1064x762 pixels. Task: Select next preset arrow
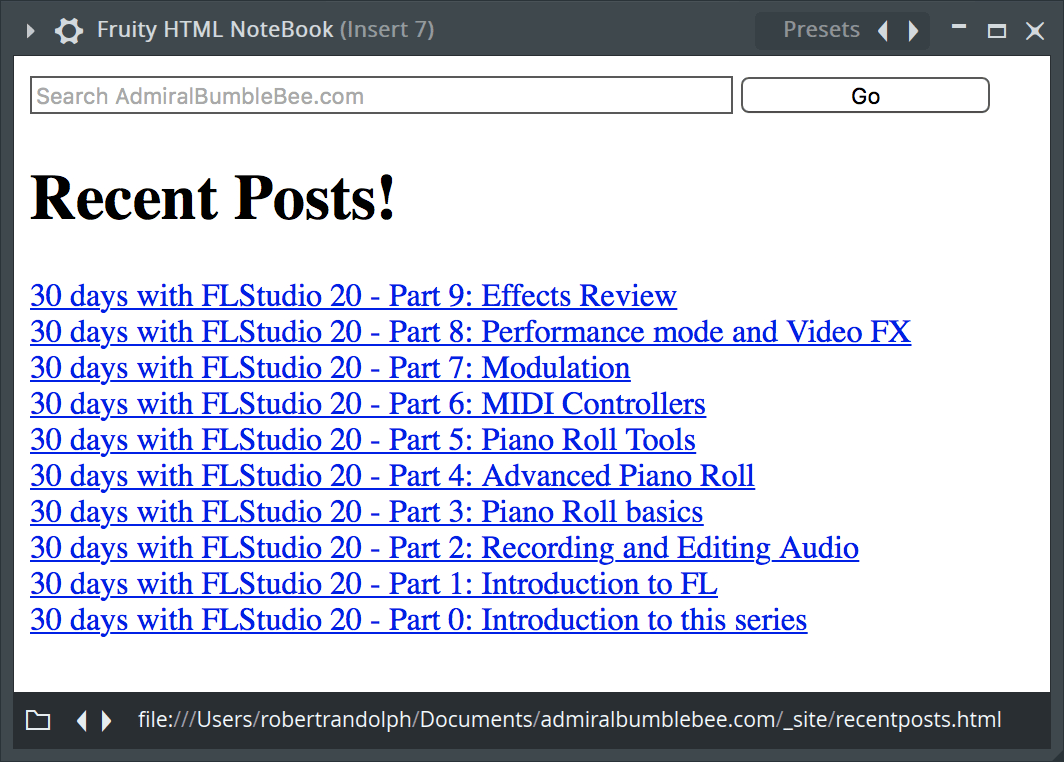[x=913, y=31]
